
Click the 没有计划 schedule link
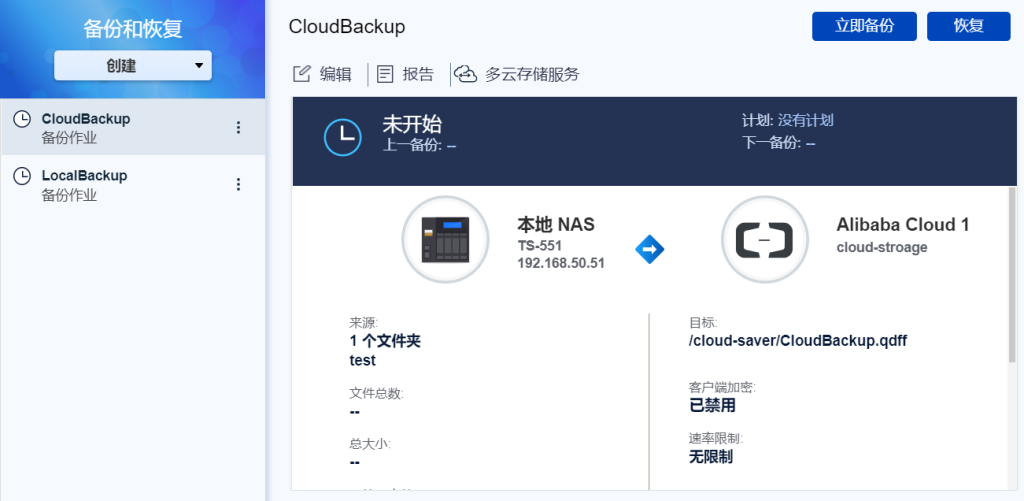[x=806, y=121]
